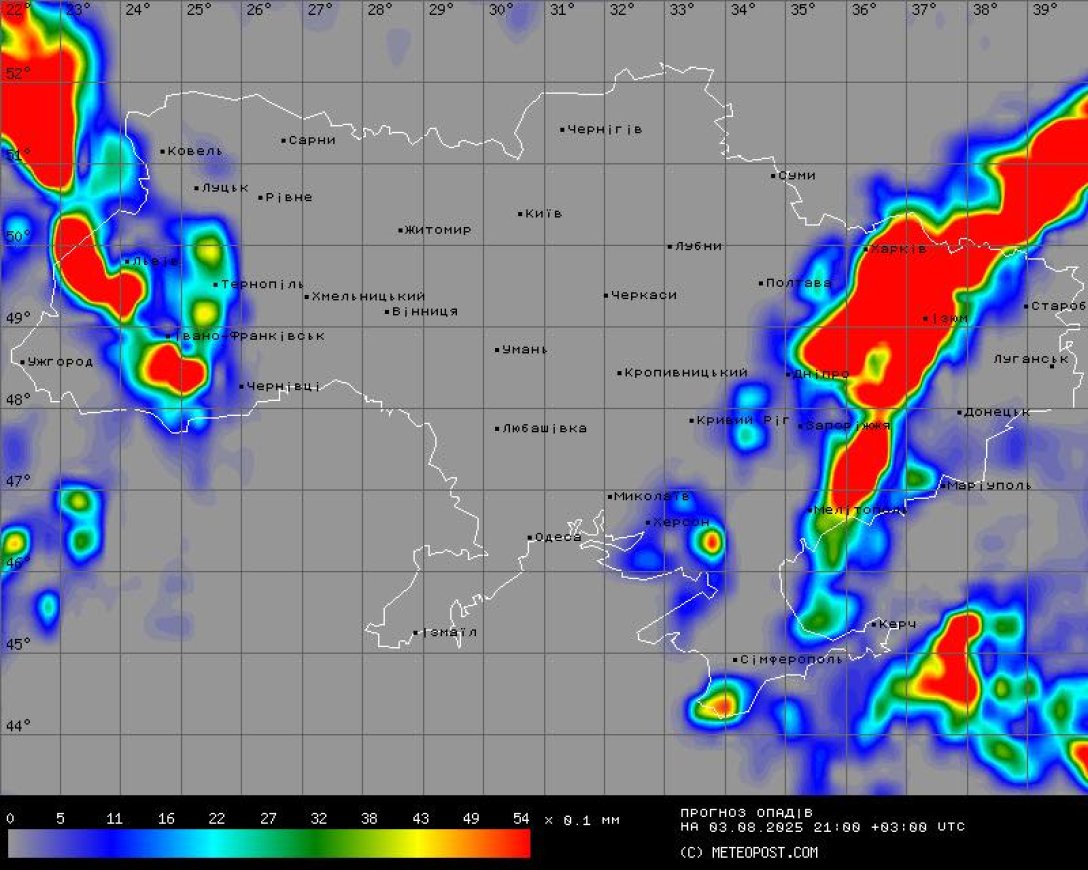Click the 30° longitude label at top
The width and height of the screenshot is (1088, 870).
(501, 10)
